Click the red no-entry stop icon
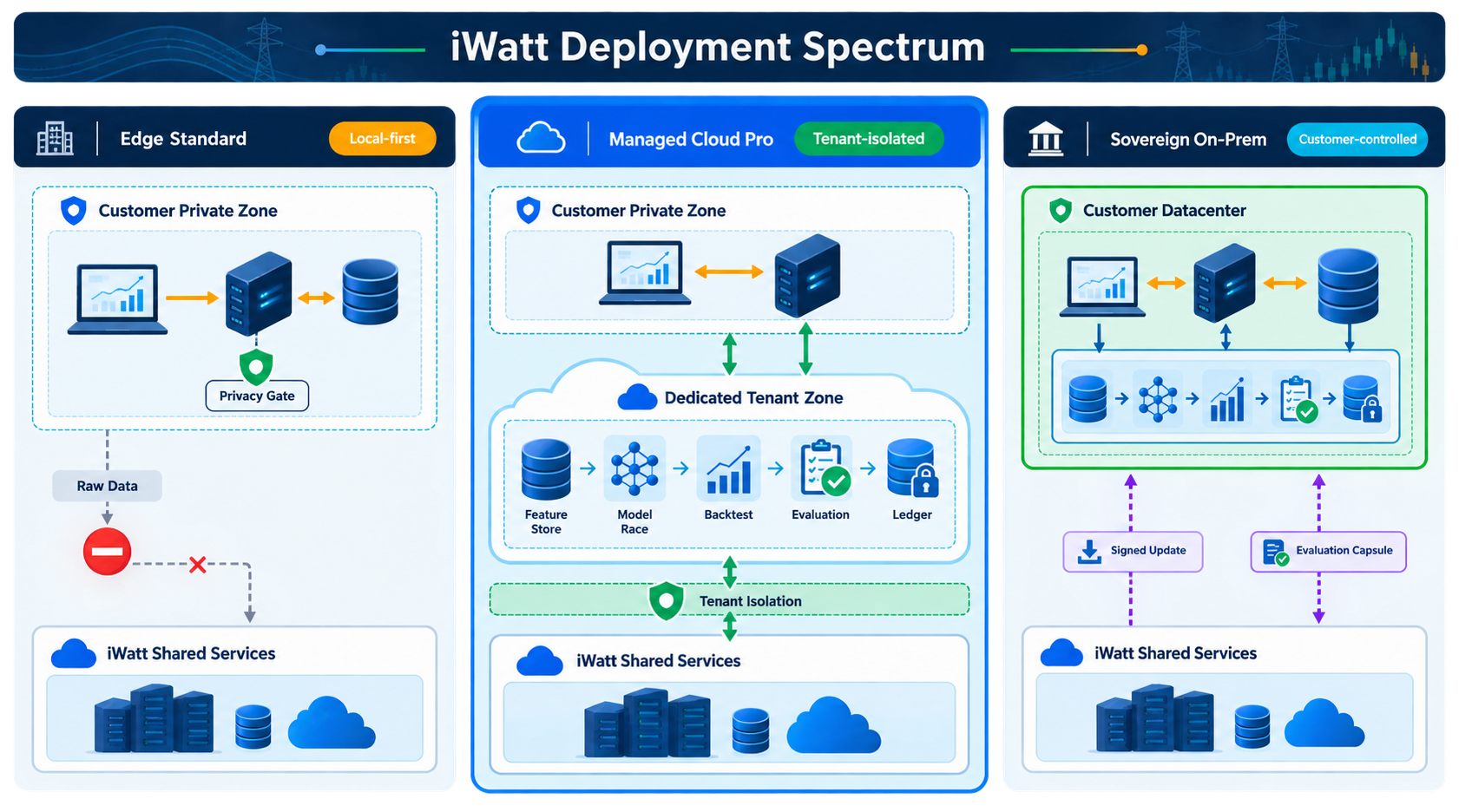This screenshot has width=1459, height=812. tap(107, 552)
